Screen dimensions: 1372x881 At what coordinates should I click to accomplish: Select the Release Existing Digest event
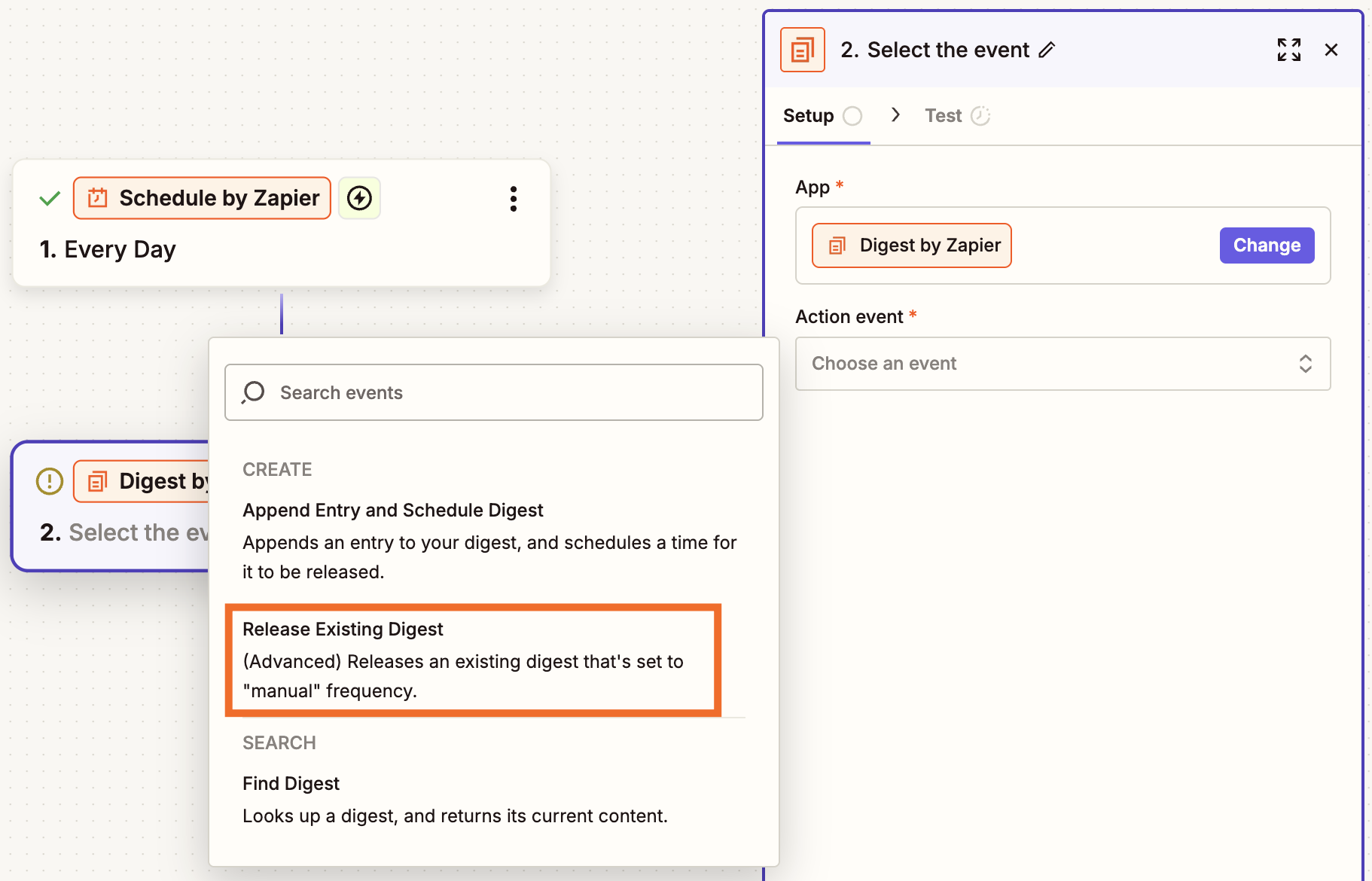click(x=473, y=660)
